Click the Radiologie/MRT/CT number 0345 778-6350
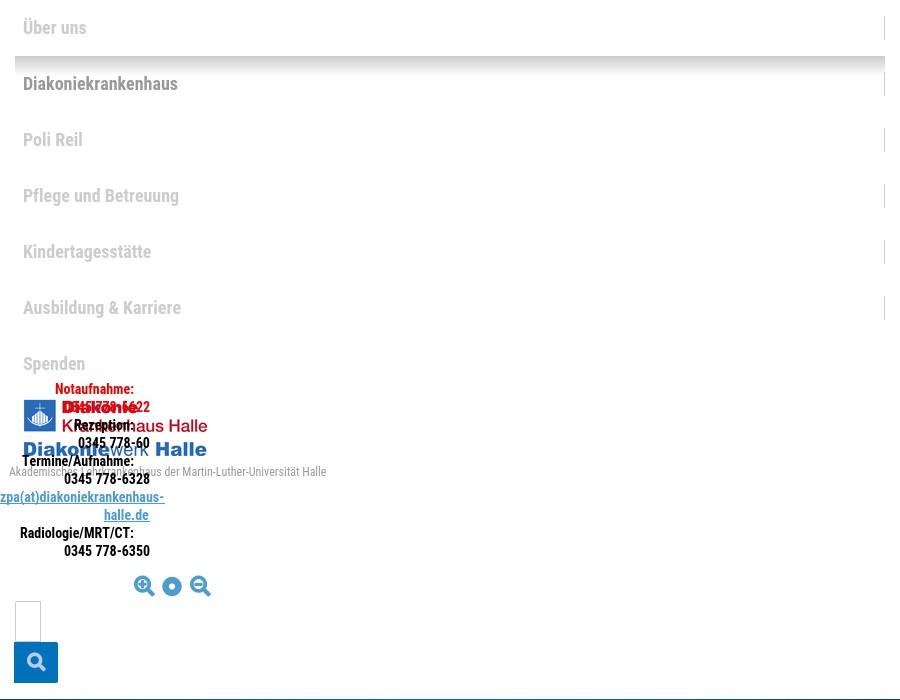Viewport: 900px width, 700px height. (x=107, y=551)
